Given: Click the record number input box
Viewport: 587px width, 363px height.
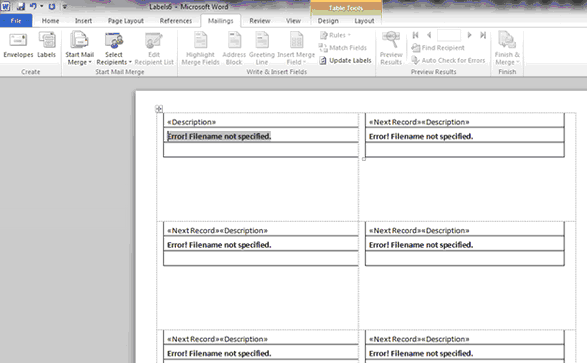Looking at the screenshot, I should pyautogui.click(x=449, y=35).
